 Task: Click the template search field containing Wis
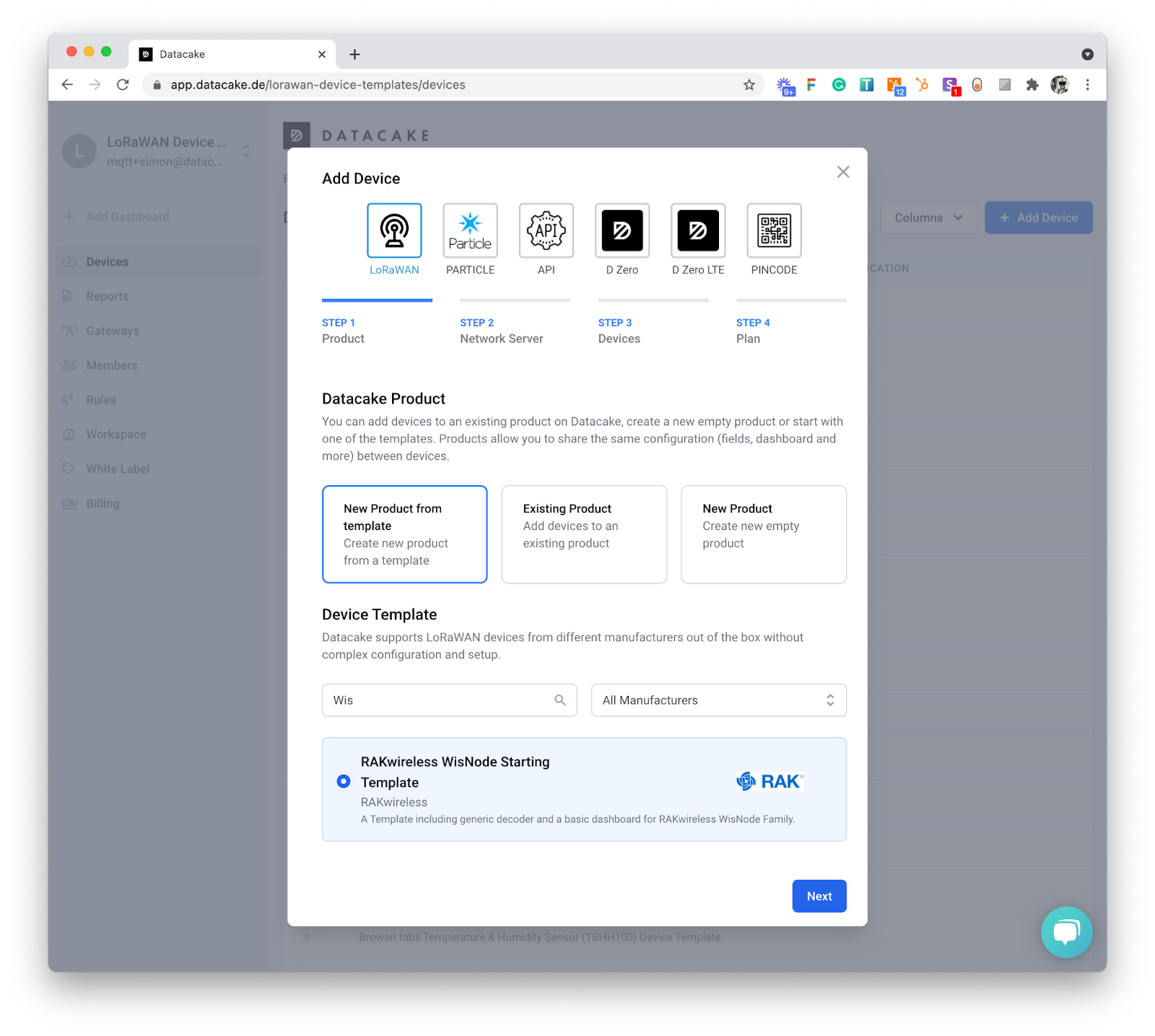(x=450, y=700)
